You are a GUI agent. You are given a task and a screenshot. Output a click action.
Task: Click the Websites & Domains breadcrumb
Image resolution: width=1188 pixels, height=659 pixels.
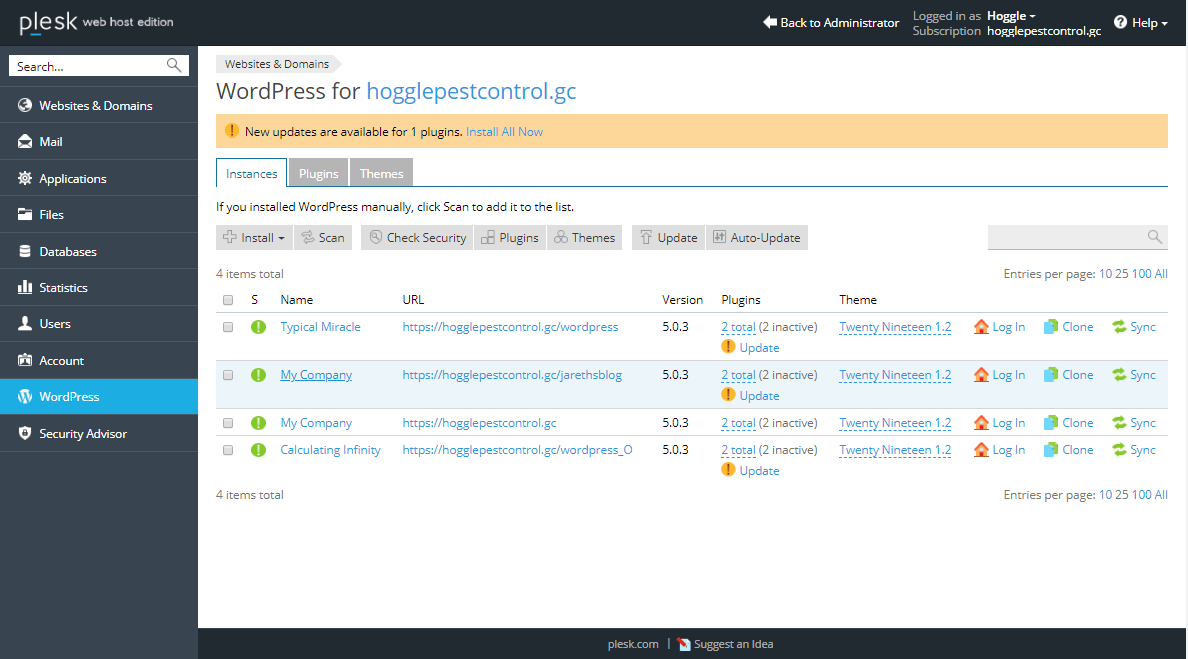[x=277, y=64]
